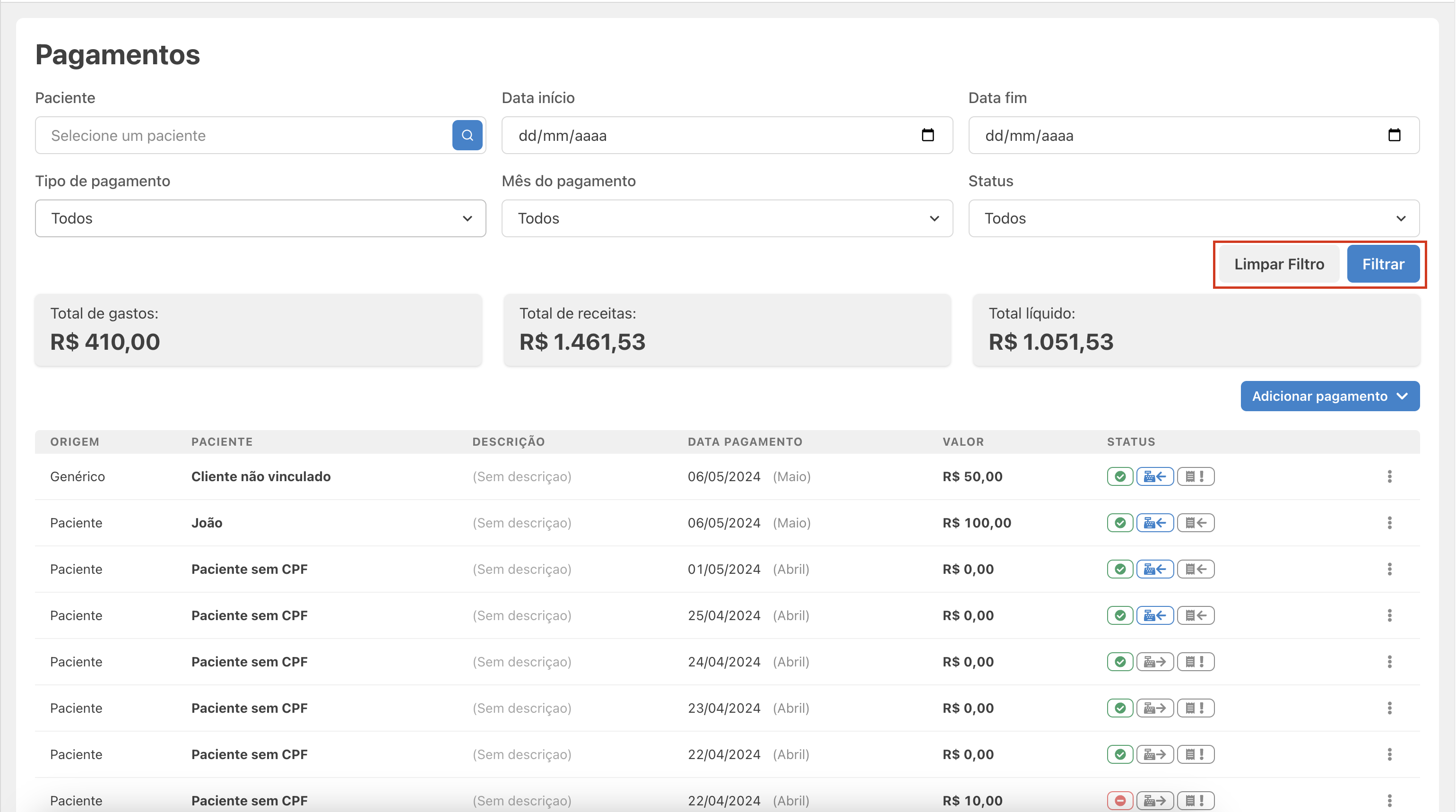The width and height of the screenshot is (1456, 812).
Task: Click blue cash register icon on João's row
Action: (x=1155, y=523)
